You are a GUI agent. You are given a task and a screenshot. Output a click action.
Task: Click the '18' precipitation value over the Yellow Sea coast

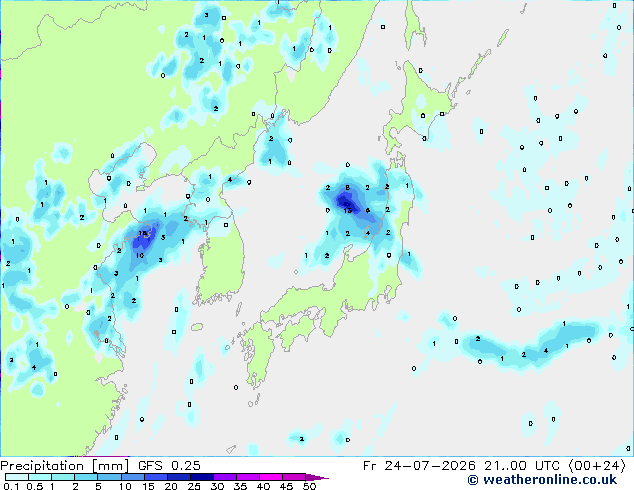point(143,233)
